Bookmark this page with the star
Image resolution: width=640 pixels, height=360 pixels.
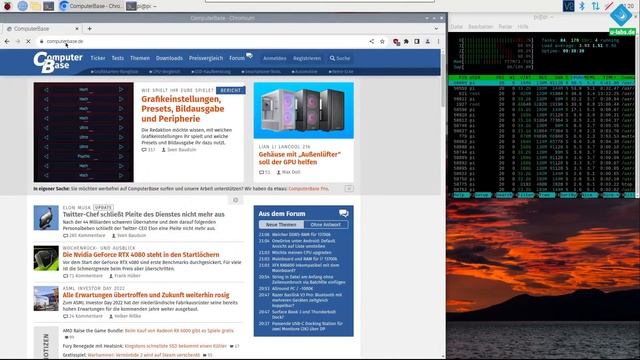tap(382, 41)
